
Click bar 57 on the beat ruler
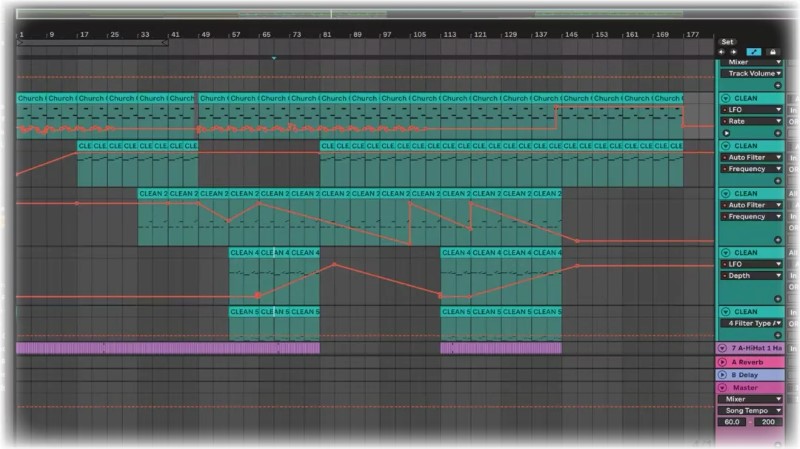236,35
